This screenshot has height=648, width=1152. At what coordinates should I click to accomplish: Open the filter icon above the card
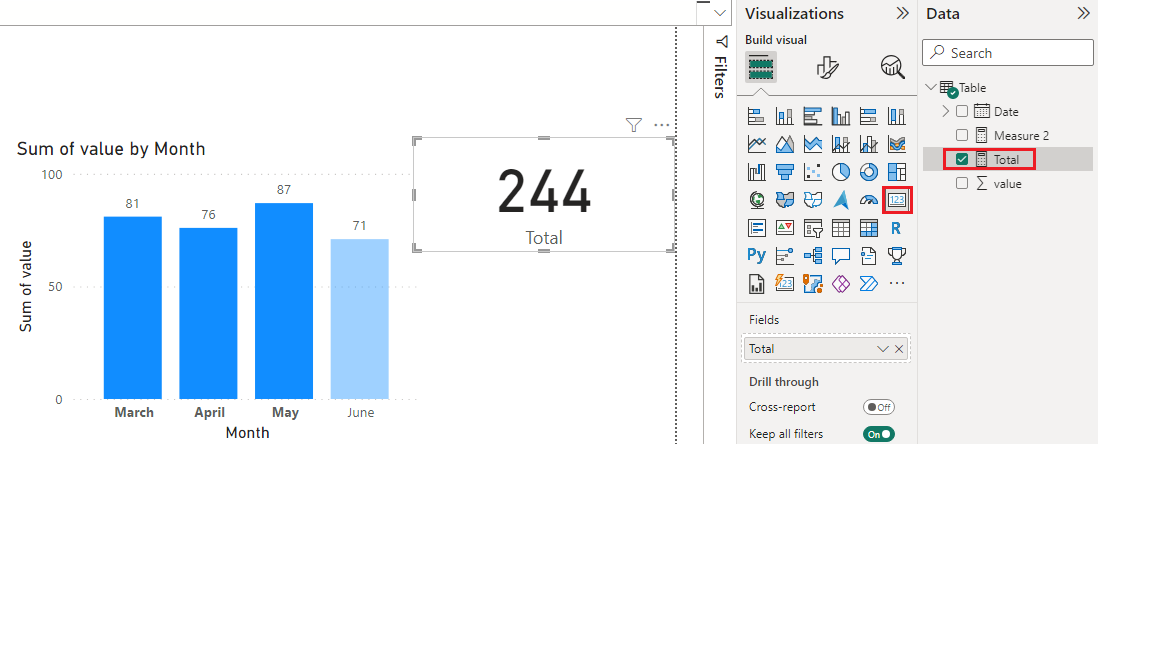click(633, 125)
